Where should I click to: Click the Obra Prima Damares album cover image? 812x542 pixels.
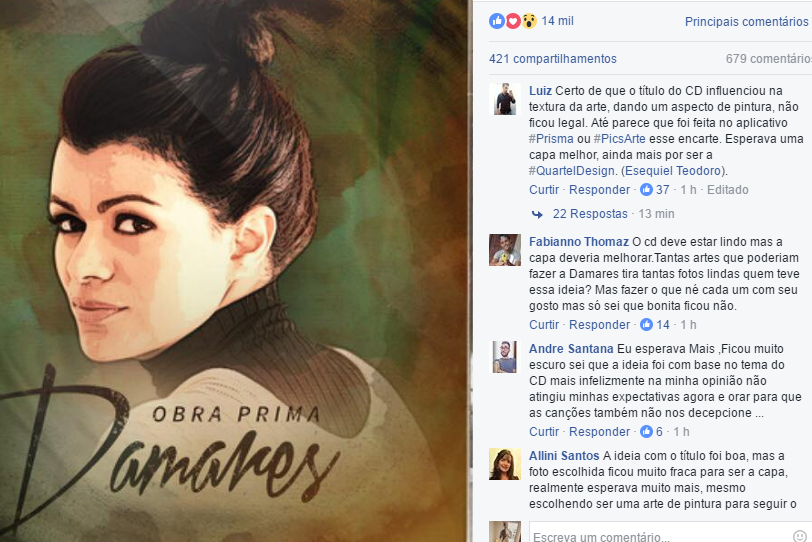coord(233,271)
